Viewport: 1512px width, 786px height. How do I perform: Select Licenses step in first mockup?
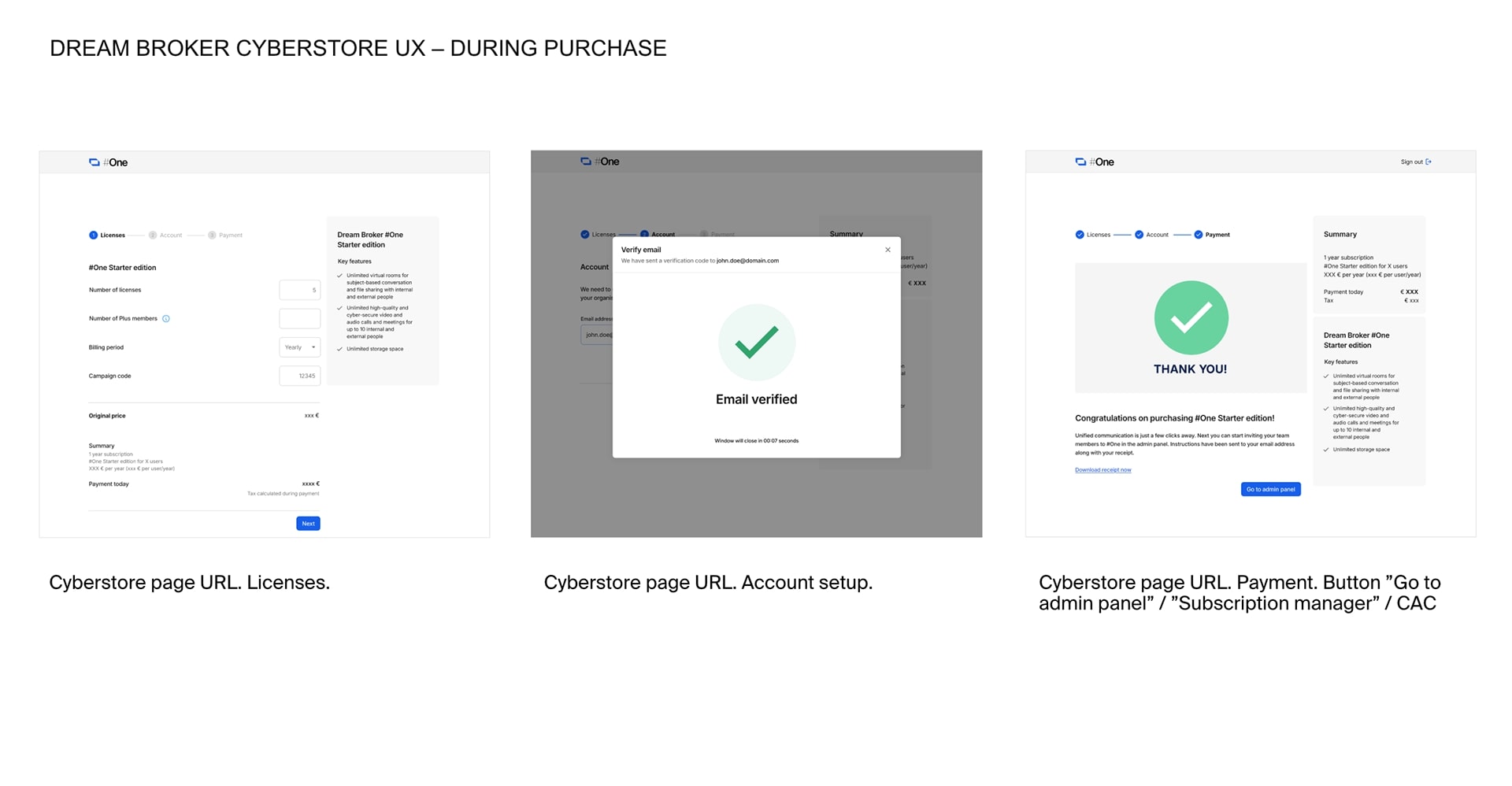point(107,235)
